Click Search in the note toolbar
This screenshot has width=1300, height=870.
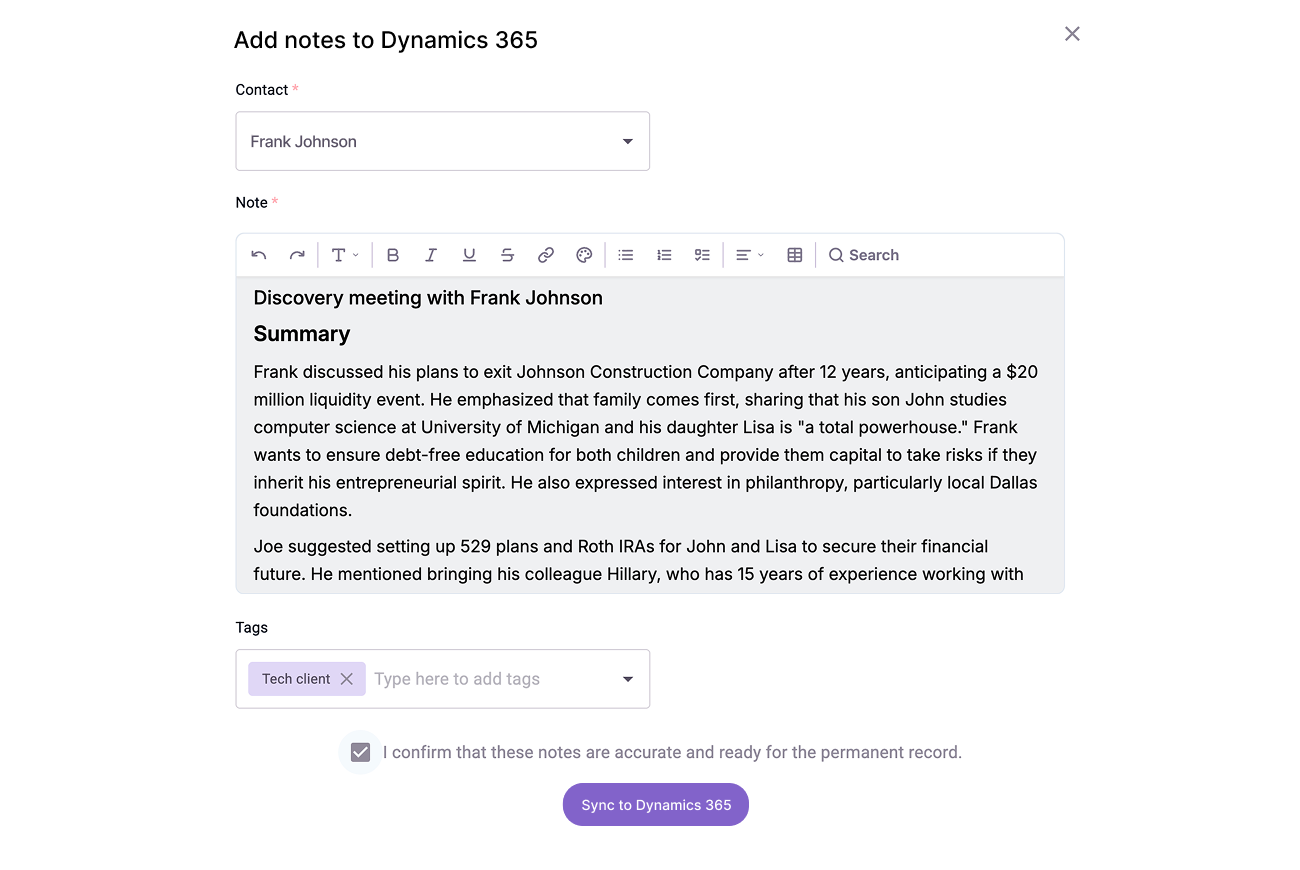tap(864, 255)
